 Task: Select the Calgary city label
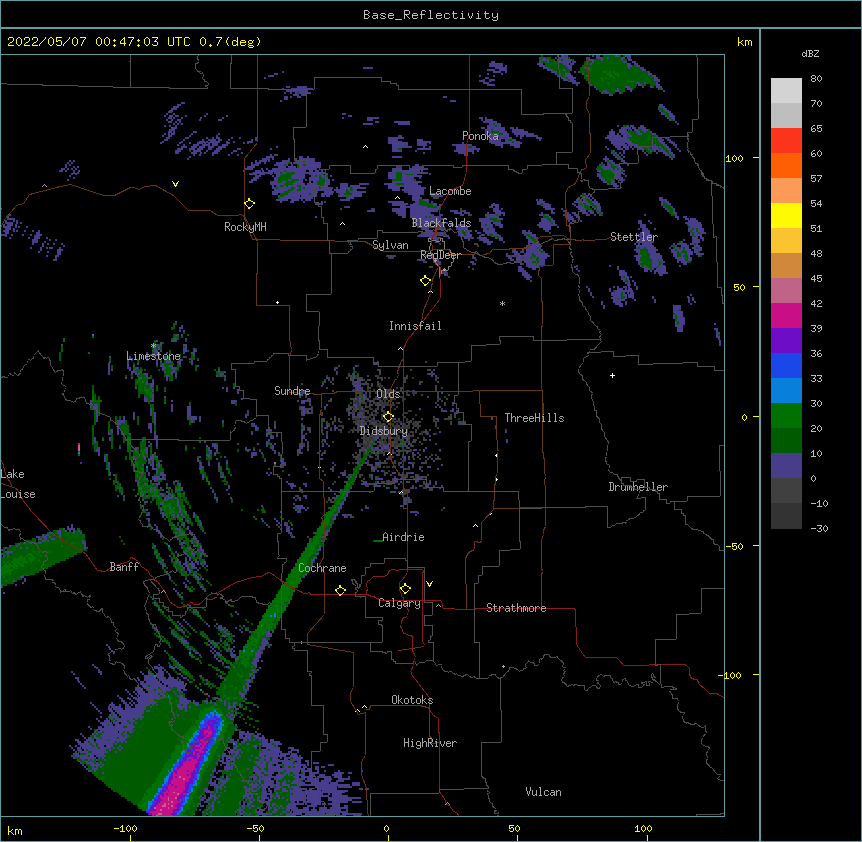click(x=399, y=603)
